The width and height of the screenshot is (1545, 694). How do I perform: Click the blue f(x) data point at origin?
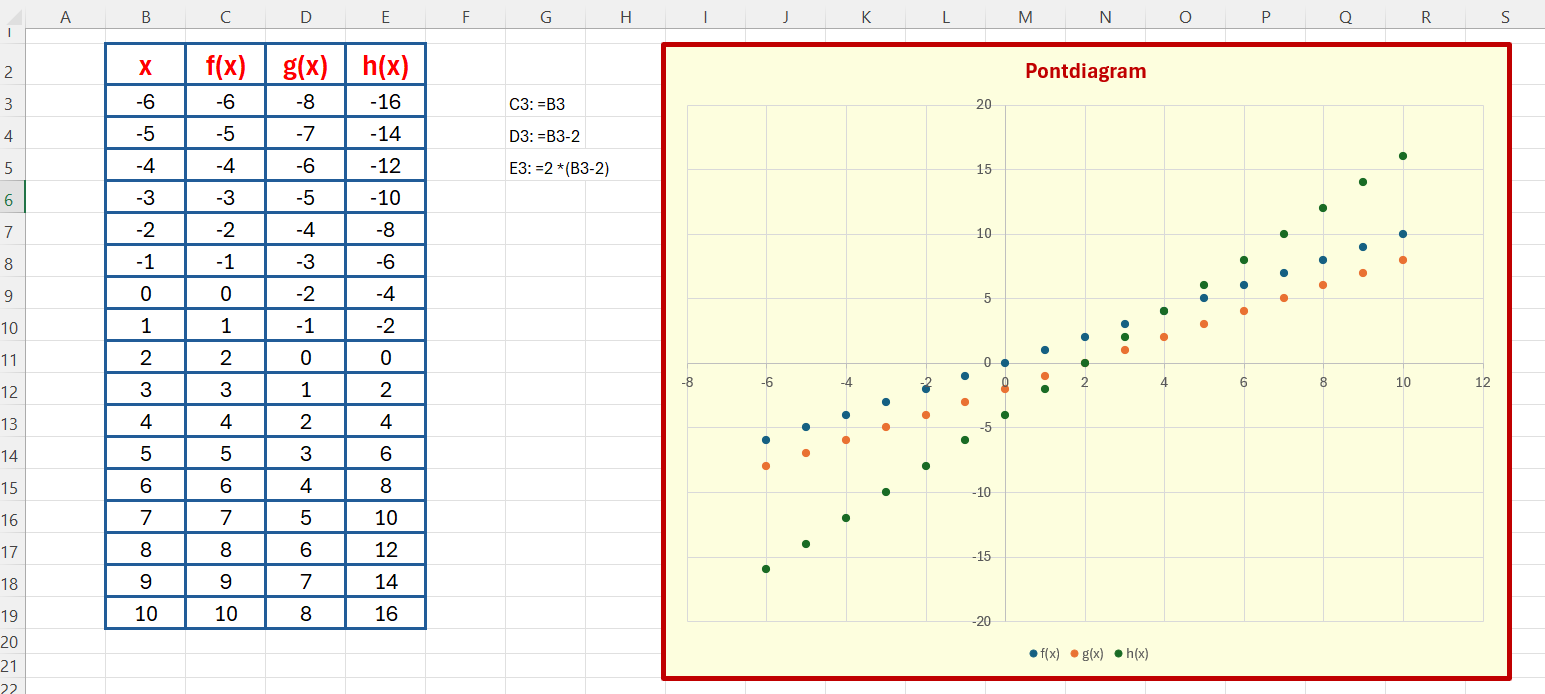coord(1005,363)
